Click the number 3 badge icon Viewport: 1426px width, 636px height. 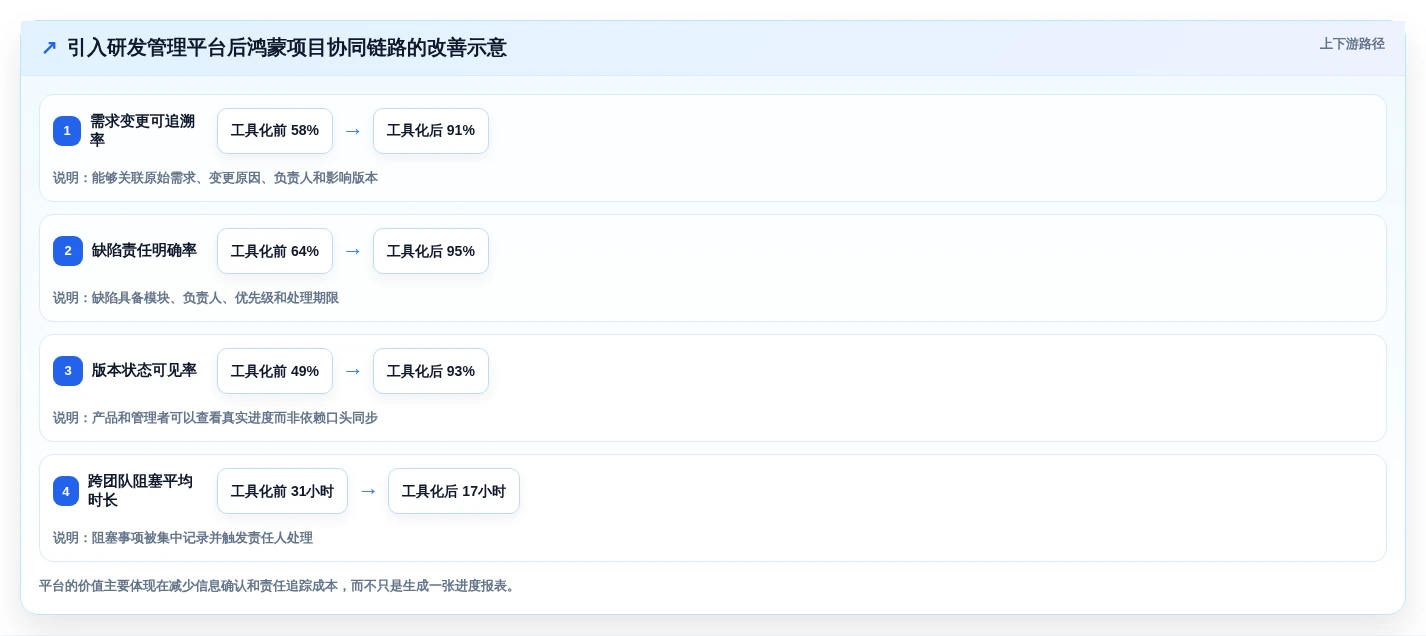coord(68,371)
